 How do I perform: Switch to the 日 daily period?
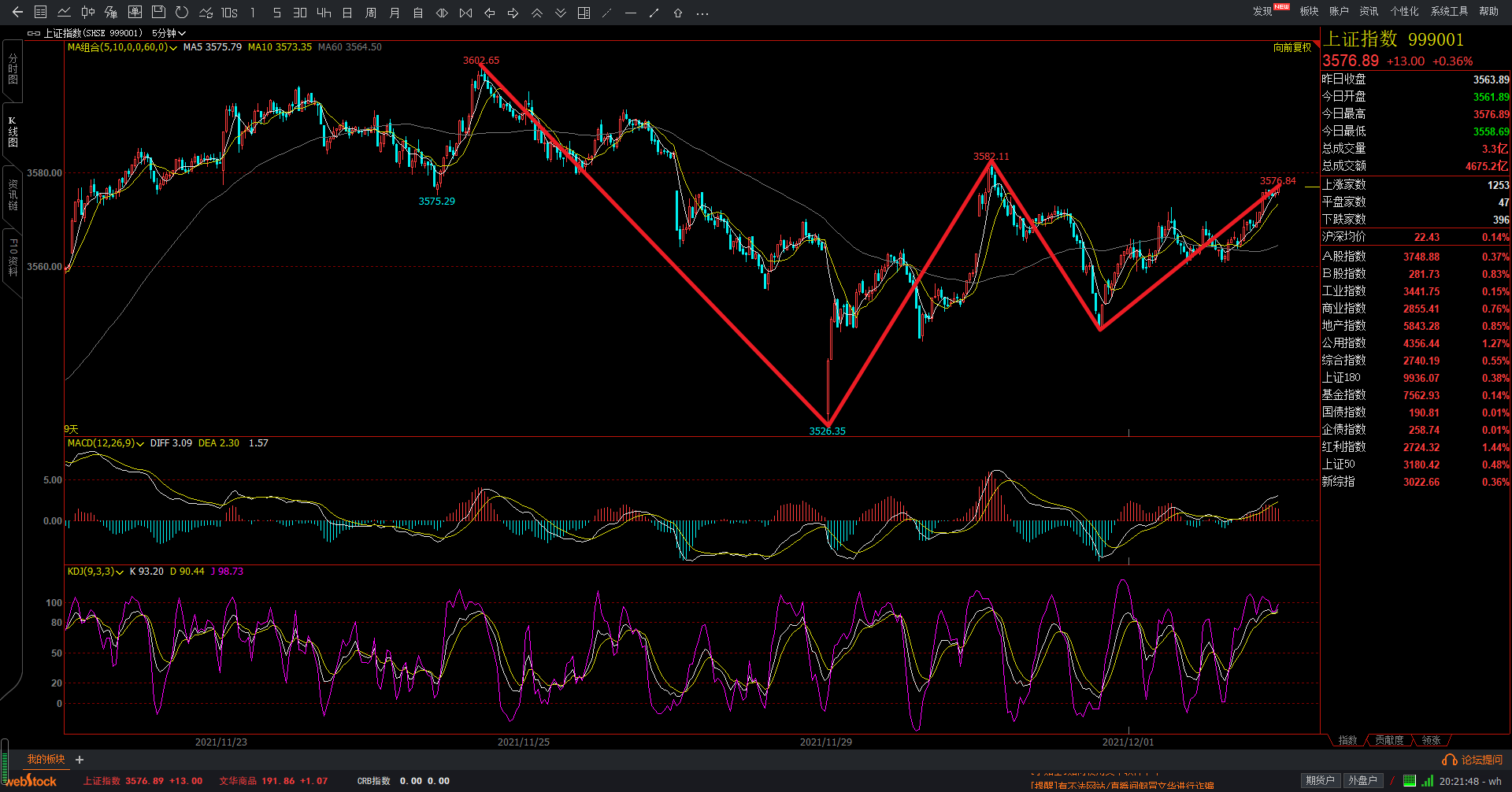(x=347, y=13)
